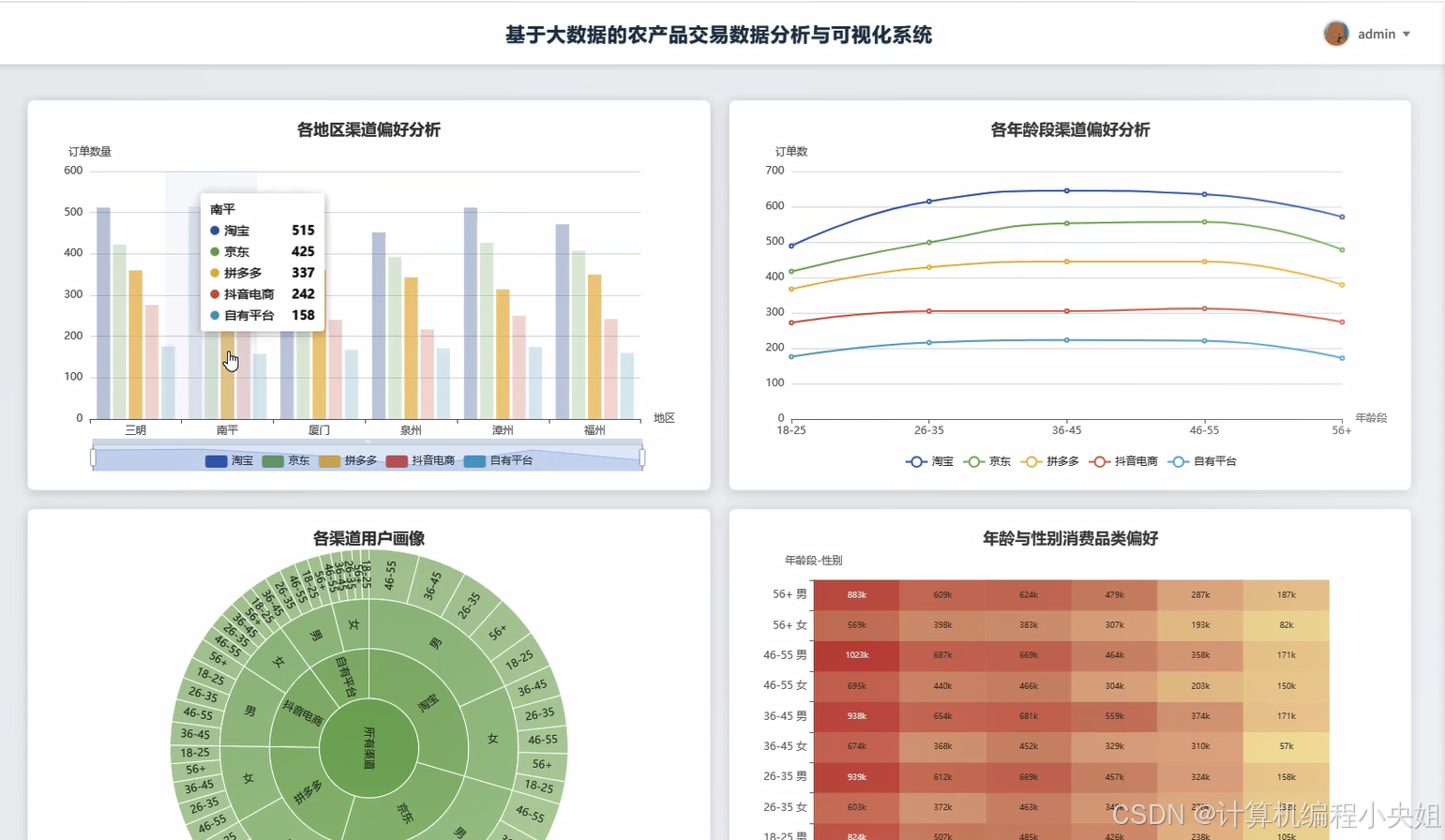The image size is (1445, 840).
Task: Hide the 京东 series in the age line chart
Action: pyautogui.click(x=987, y=461)
